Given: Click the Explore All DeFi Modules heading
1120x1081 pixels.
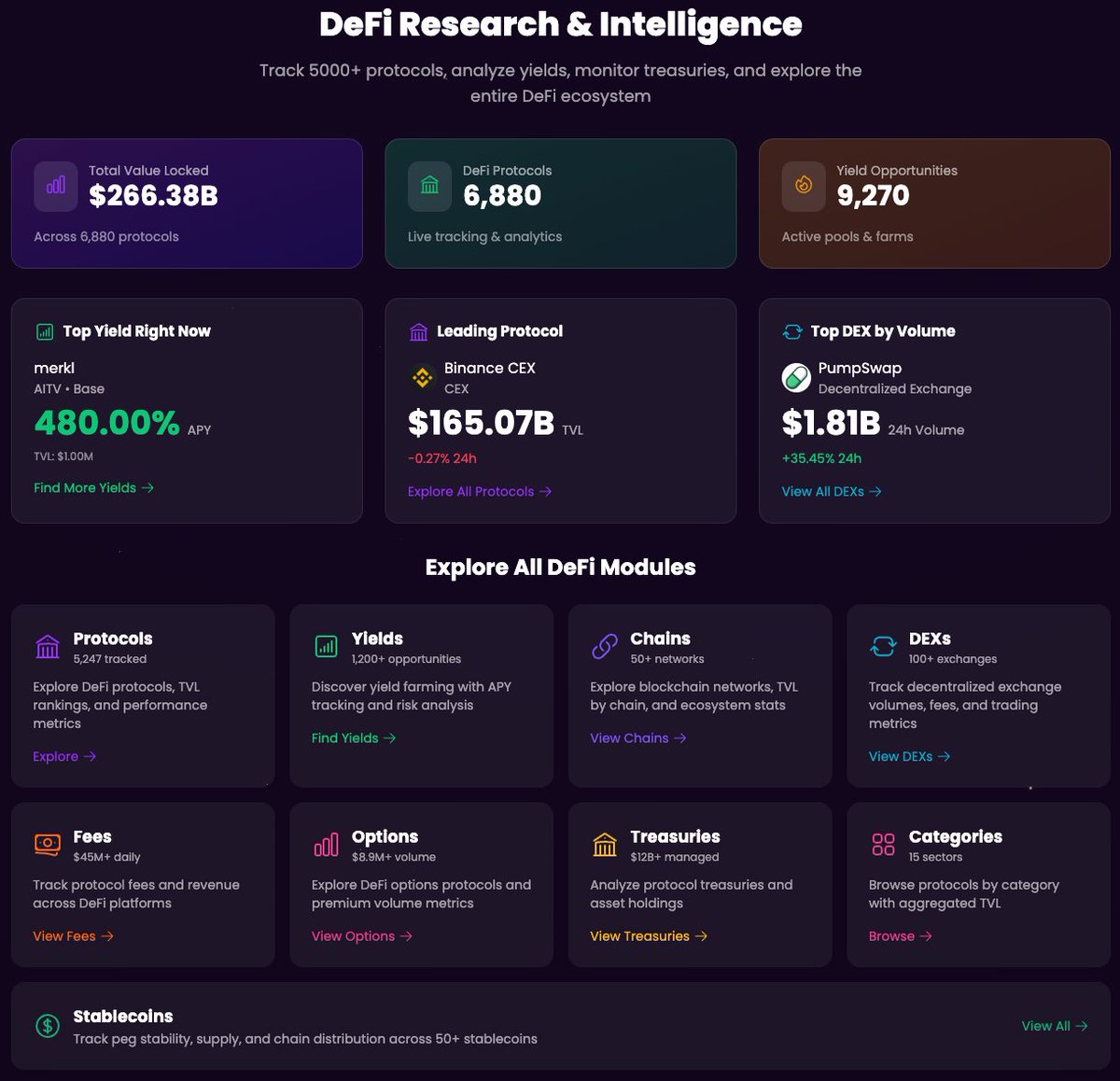Looking at the screenshot, I should pos(560,568).
